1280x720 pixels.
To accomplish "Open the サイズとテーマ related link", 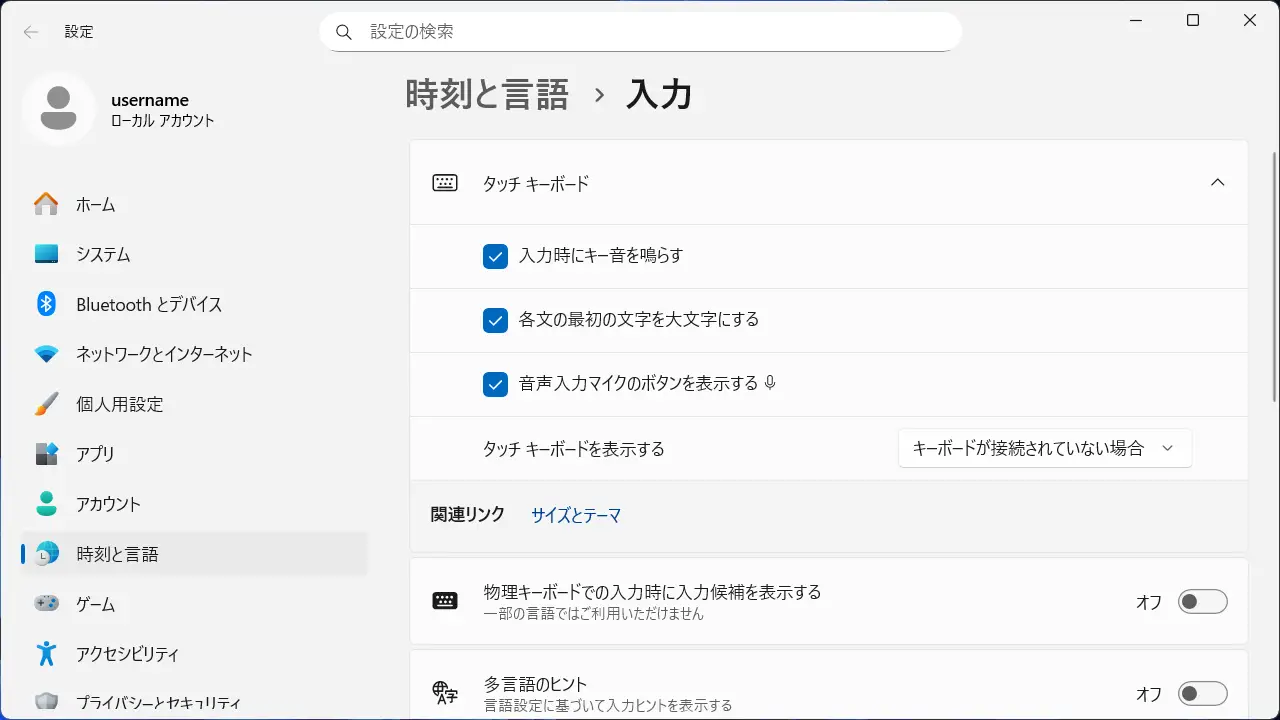I will 576,516.
